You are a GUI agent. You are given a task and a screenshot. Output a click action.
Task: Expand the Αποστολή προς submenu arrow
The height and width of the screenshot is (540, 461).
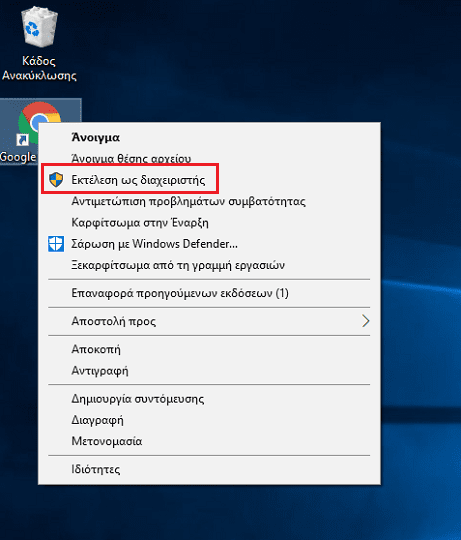click(x=366, y=321)
